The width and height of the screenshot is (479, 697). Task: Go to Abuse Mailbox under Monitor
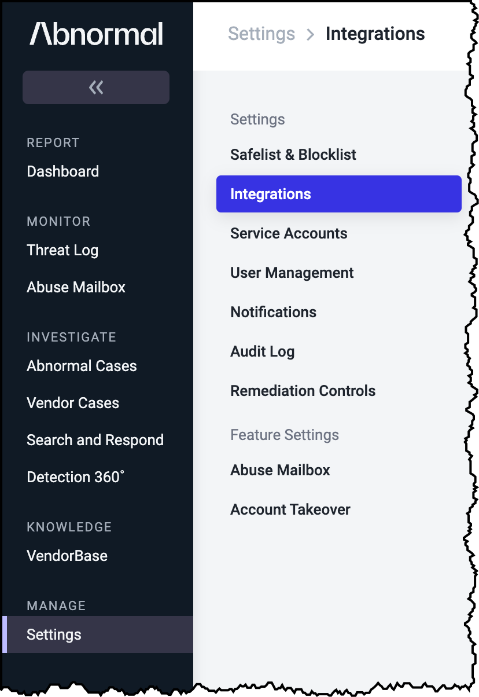76,287
